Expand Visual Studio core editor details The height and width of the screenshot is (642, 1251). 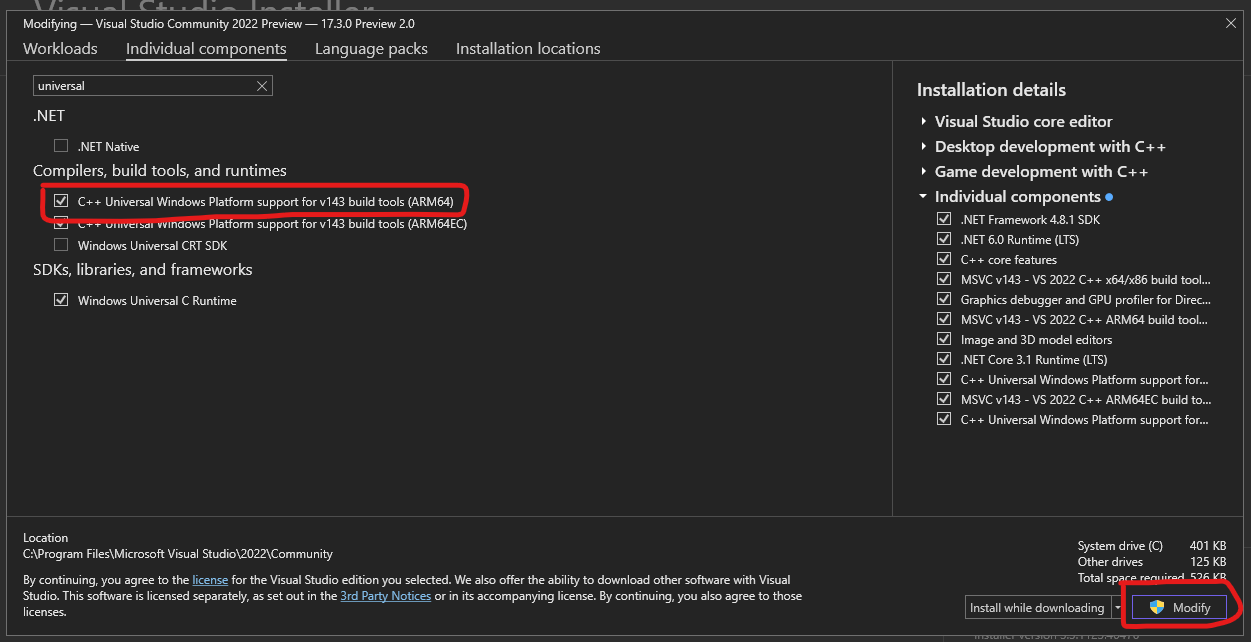[924, 121]
